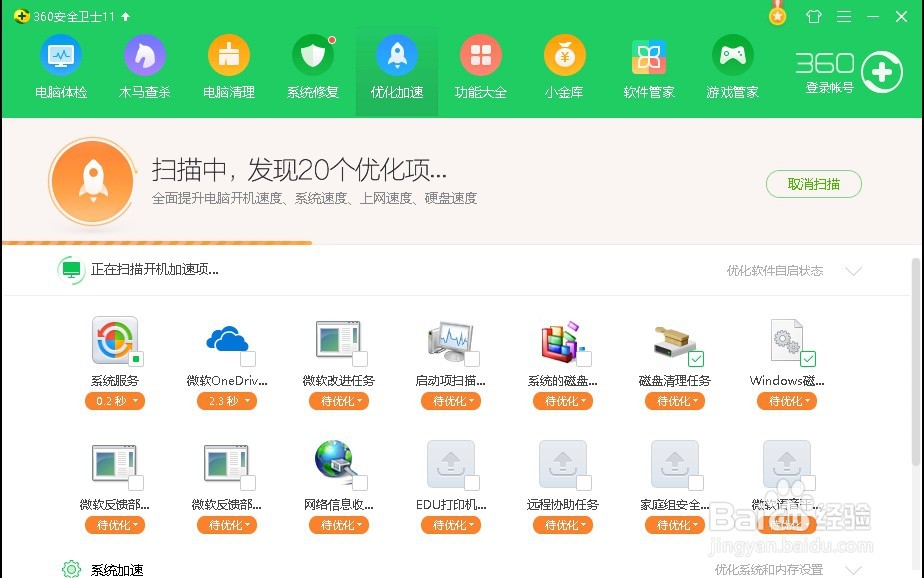The width and height of the screenshot is (924, 578).
Task: Check the 微软改进任务 checkbox
Action: [x=360, y=358]
